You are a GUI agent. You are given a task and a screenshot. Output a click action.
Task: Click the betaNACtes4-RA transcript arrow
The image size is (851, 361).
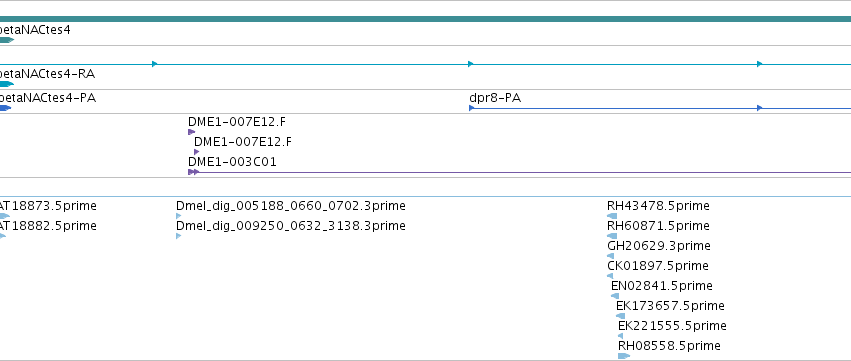tap(7, 84)
